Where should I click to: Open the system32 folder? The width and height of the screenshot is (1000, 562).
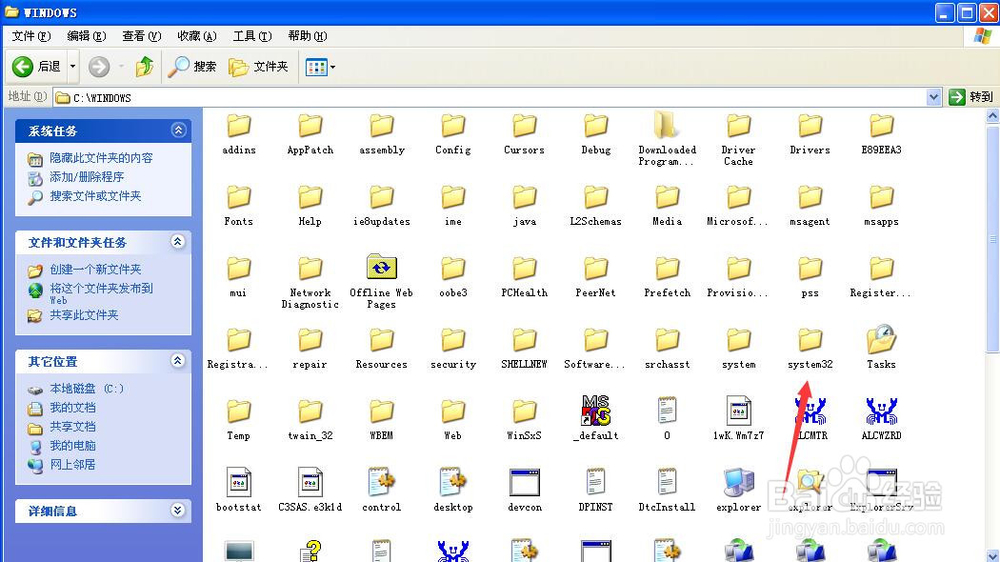tap(810, 348)
